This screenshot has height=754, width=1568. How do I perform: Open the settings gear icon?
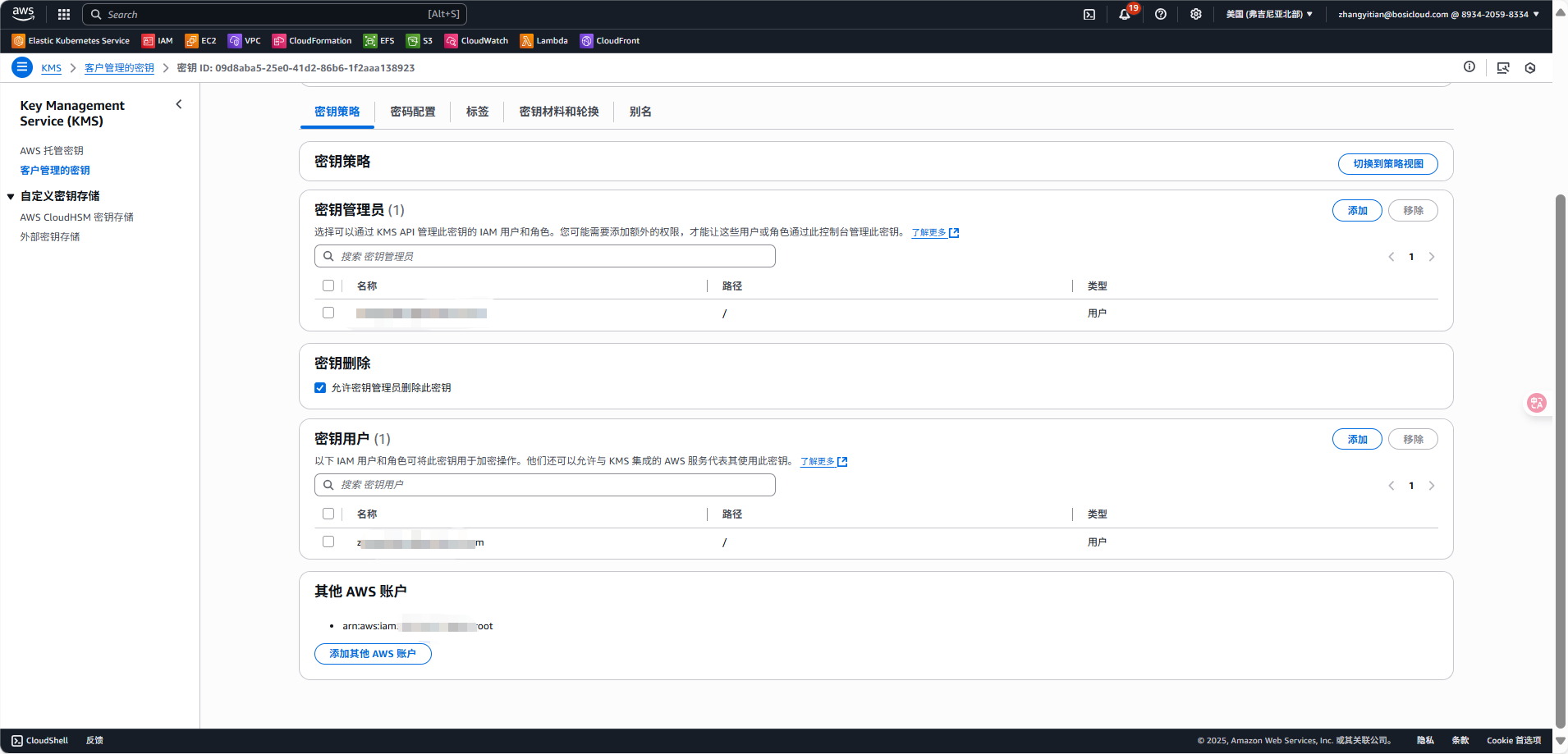(x=1196, y=14)
